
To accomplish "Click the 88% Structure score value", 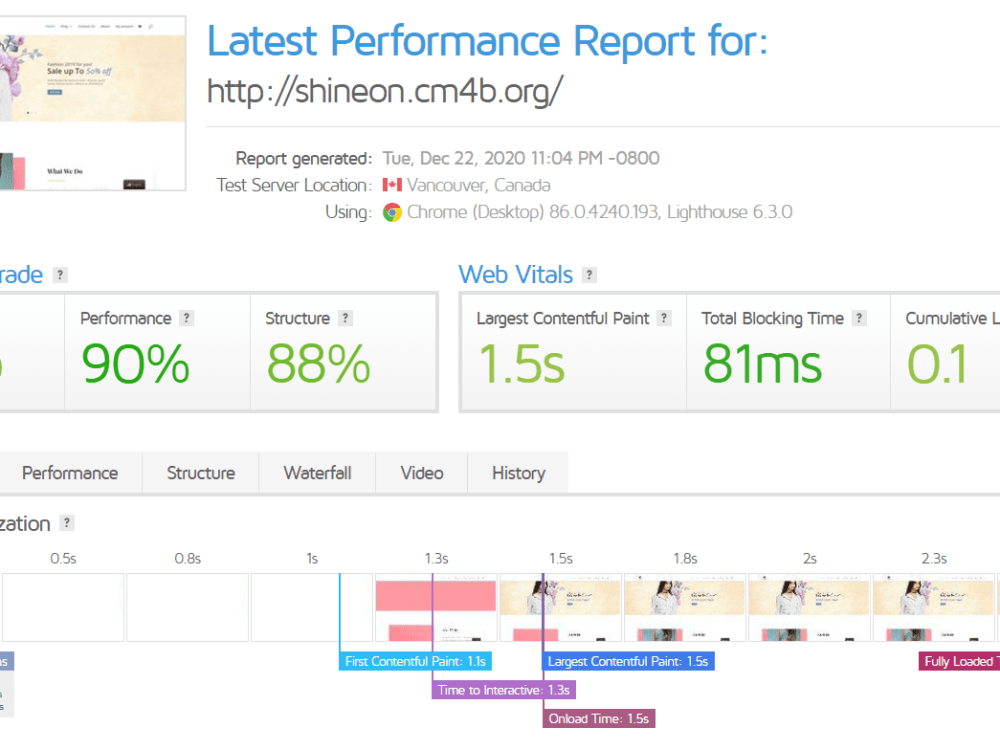I will click(x=318, y=364).
